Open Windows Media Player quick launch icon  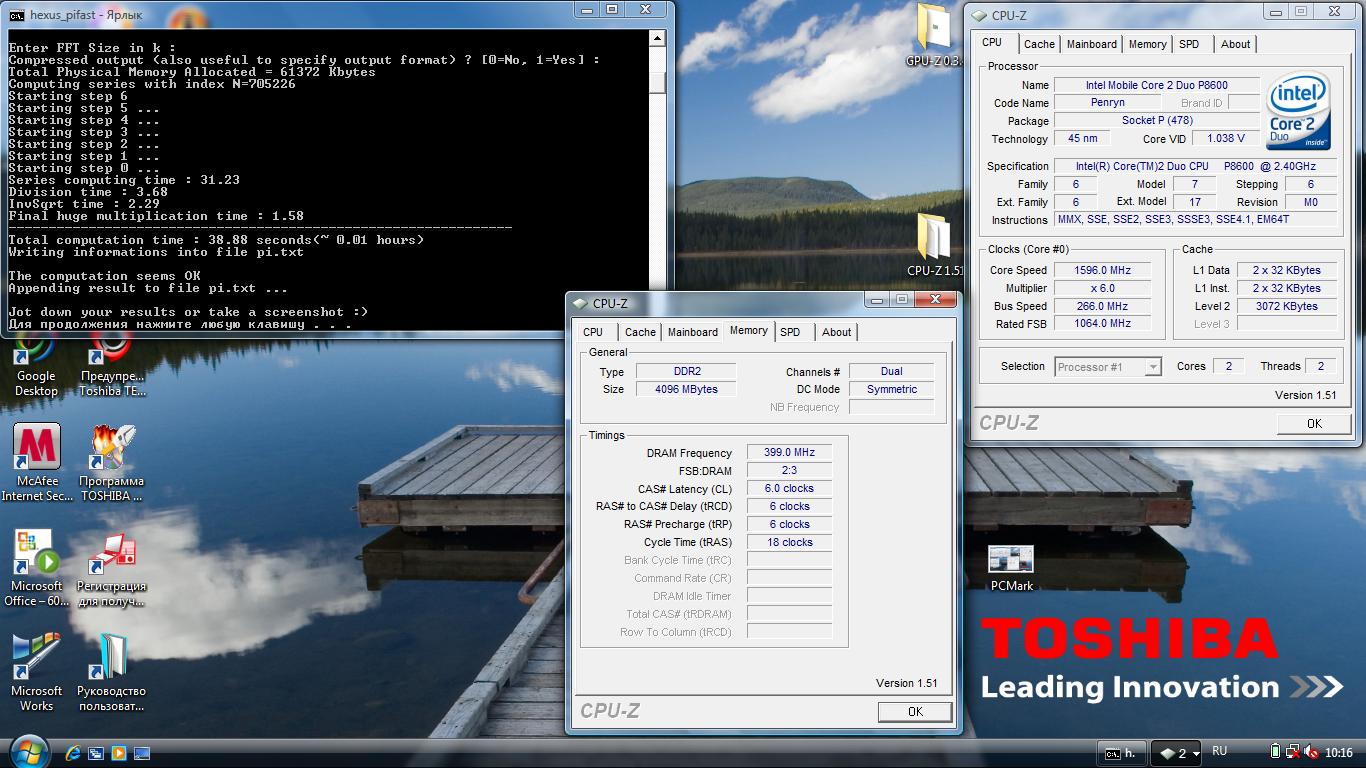pyautogui.click(x=119, y=753)
